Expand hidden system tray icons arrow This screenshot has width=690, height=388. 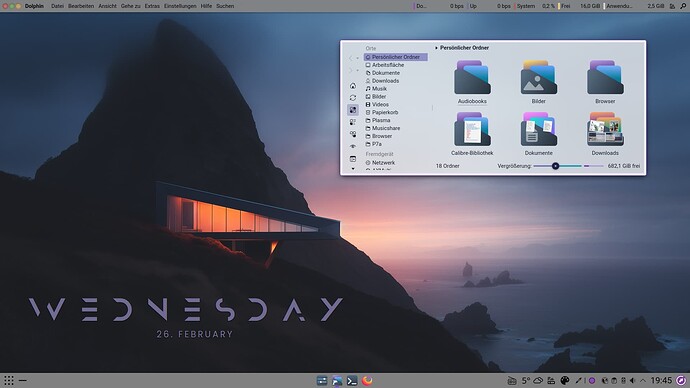click(643, 381)
